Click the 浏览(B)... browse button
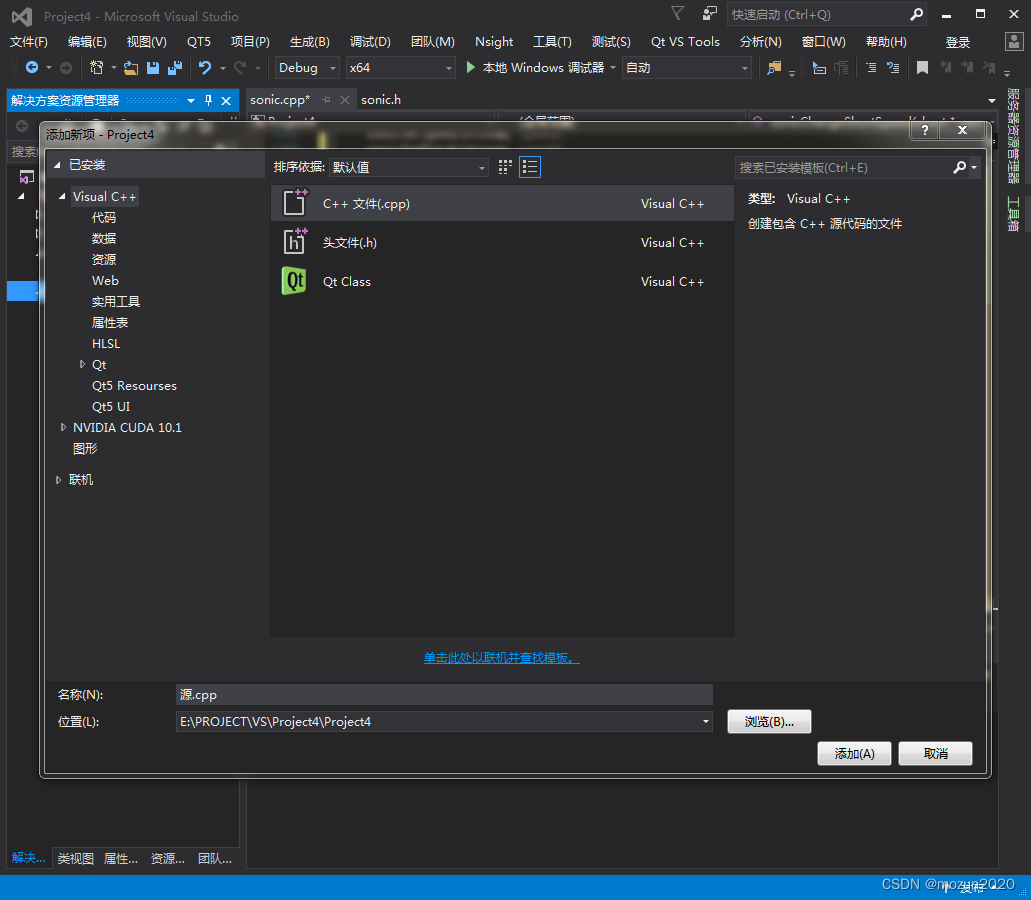1031x900 pixels. 769,721
